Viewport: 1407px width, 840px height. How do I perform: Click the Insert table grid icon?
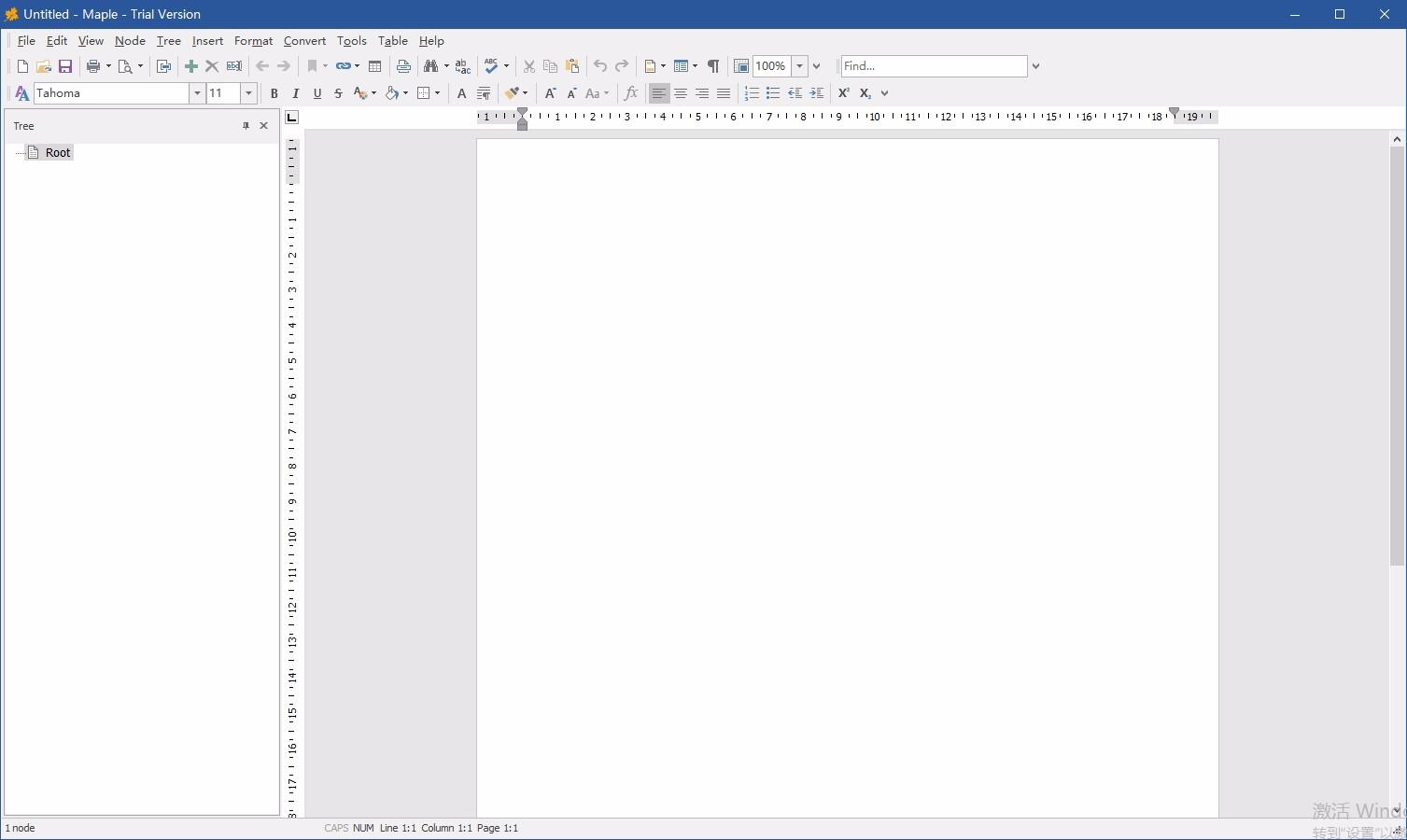point(375,66)
